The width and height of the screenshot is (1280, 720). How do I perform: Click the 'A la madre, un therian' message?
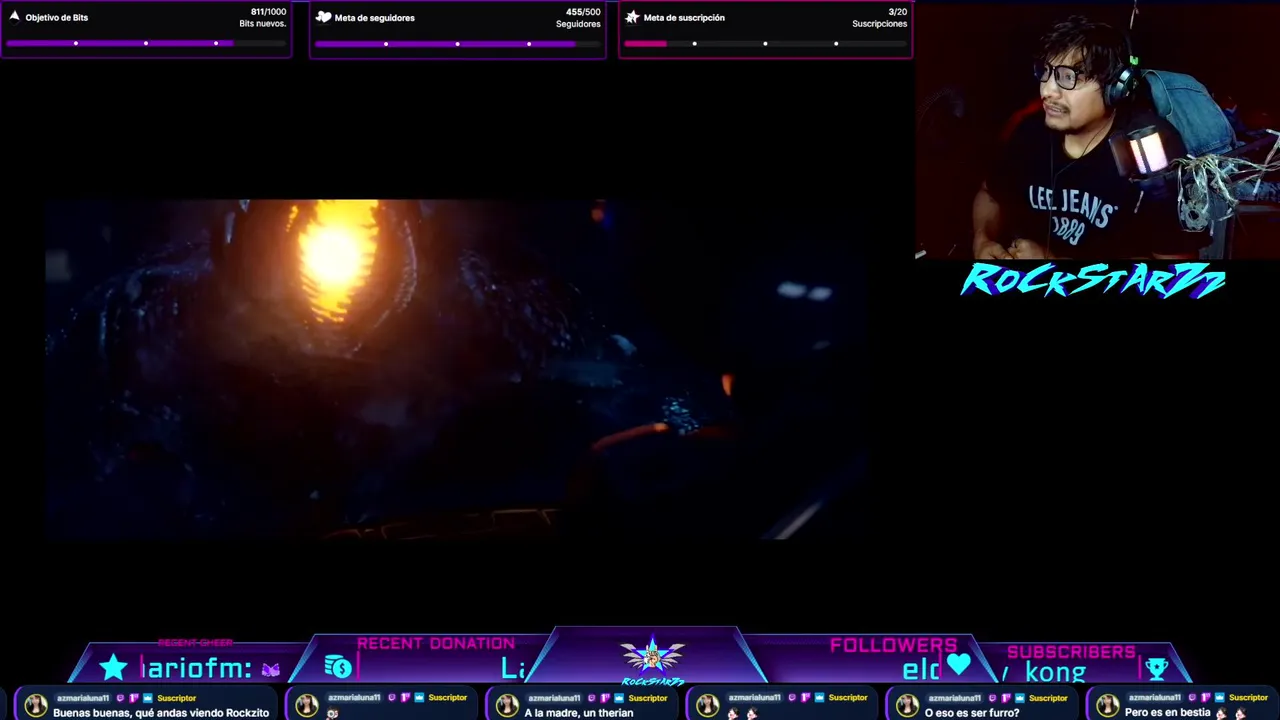click(x=579, y=712)
